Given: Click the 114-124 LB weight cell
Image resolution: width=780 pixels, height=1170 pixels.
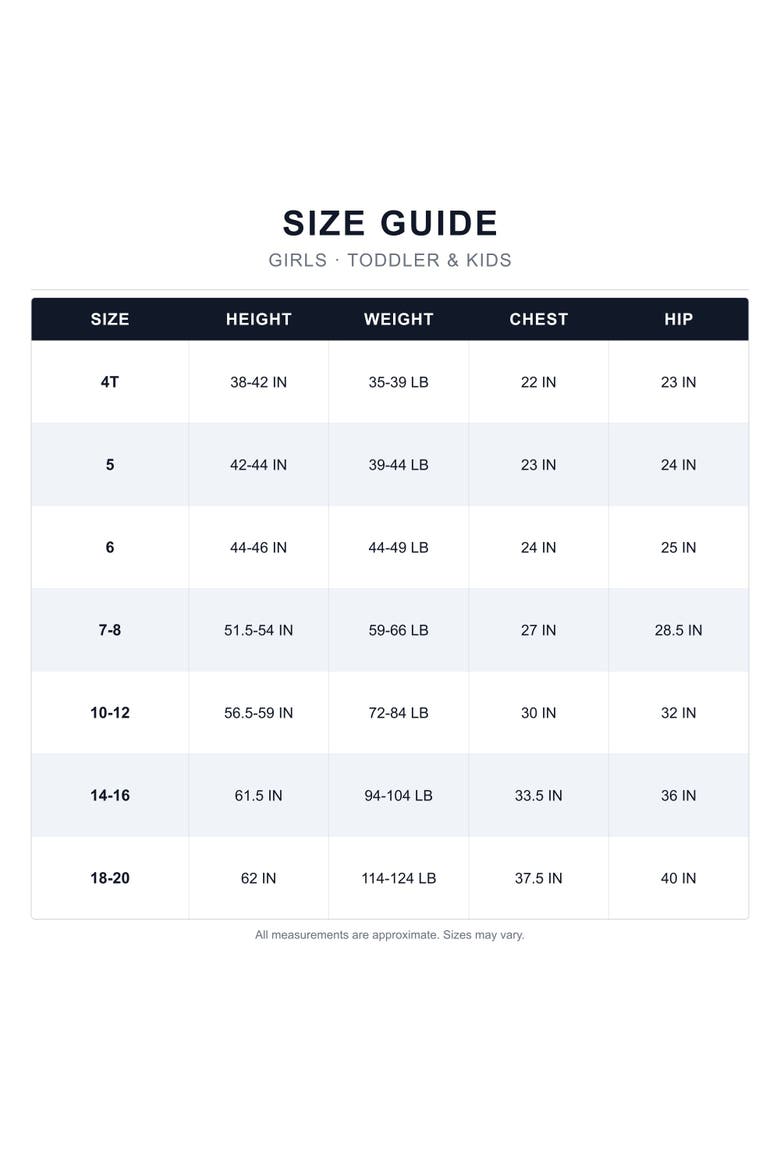Looking at the screenshot, I should point(399,878).
